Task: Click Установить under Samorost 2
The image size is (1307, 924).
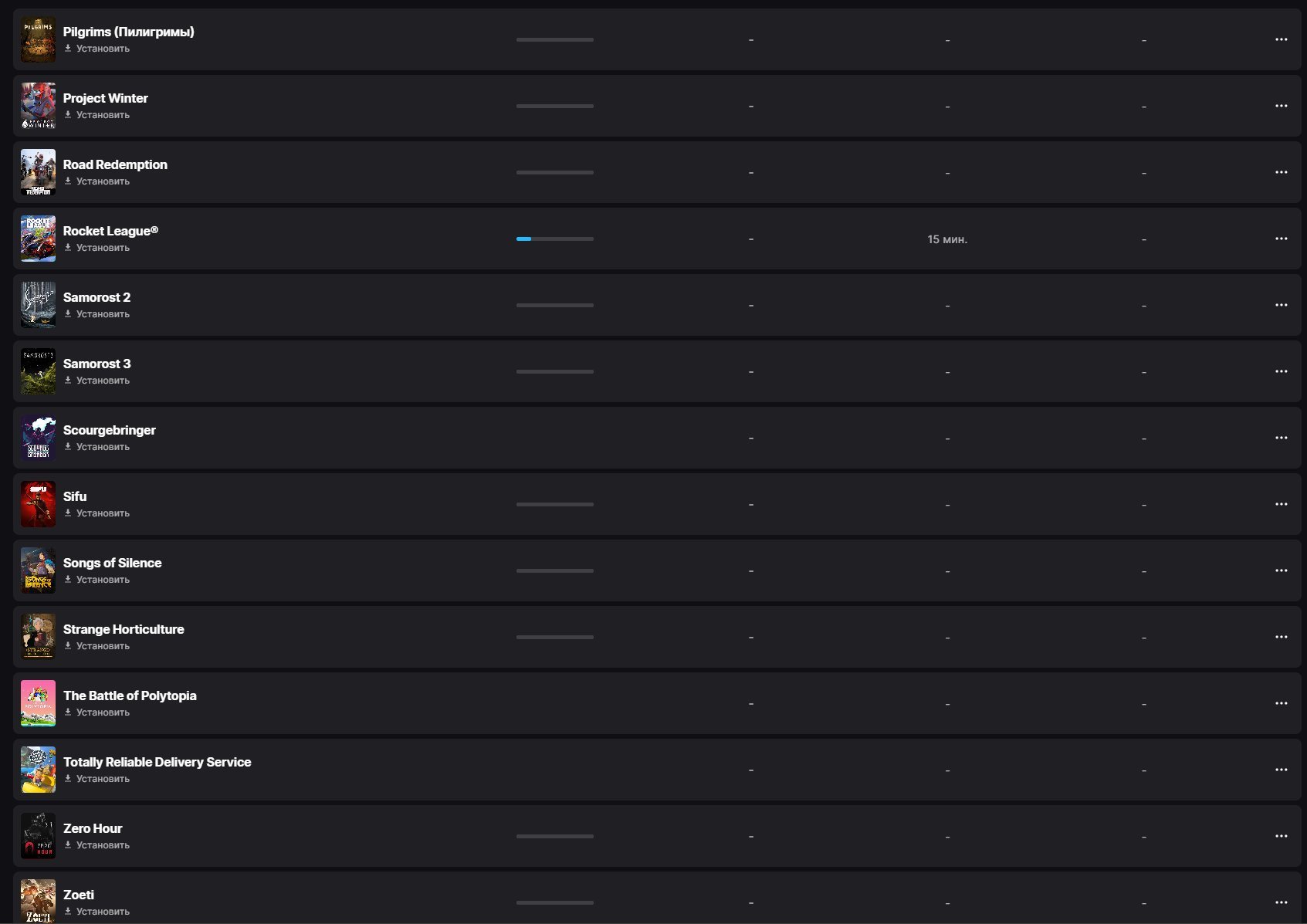Action: (x=103, y=314)
